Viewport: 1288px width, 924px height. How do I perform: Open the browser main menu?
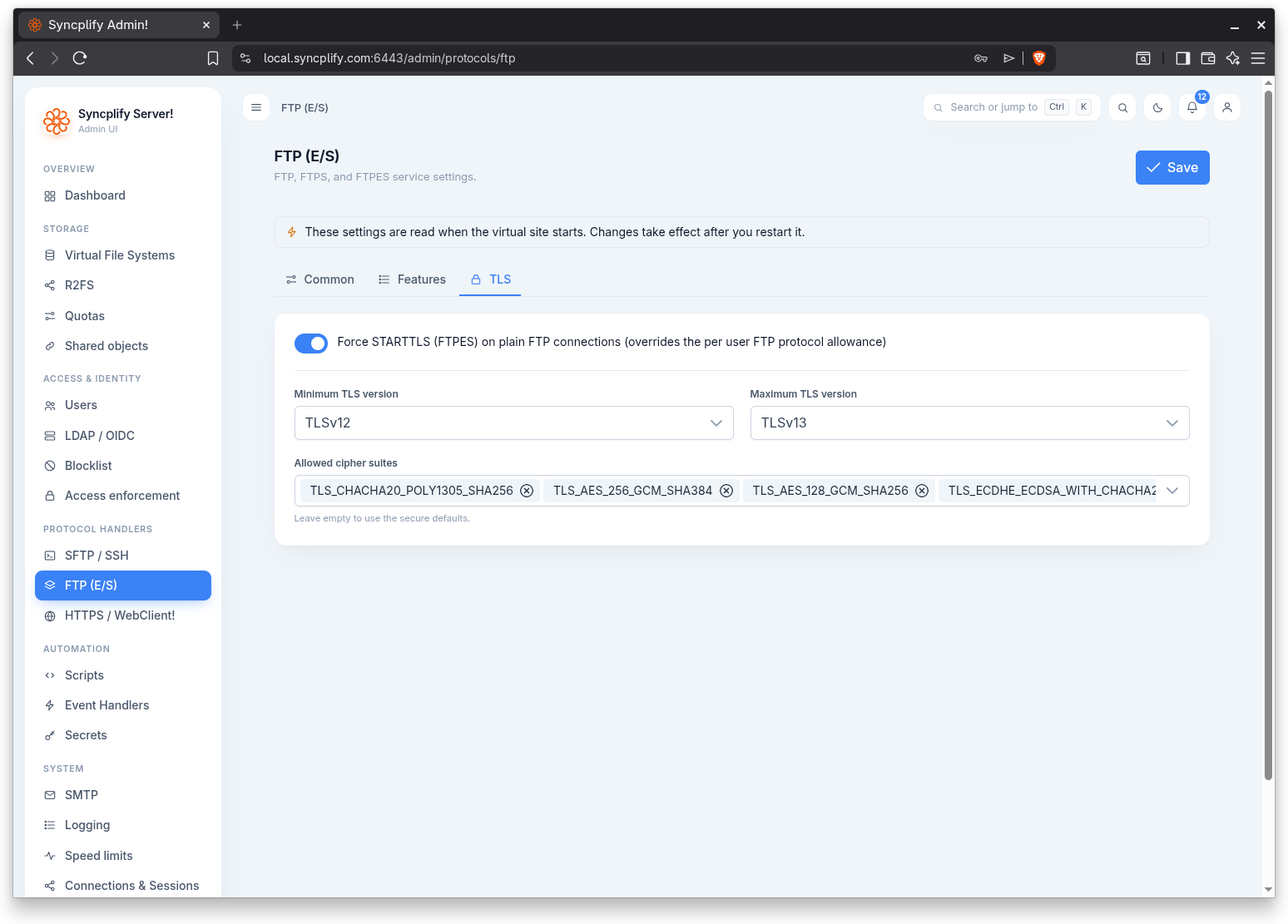click(x=1258, y=58)
